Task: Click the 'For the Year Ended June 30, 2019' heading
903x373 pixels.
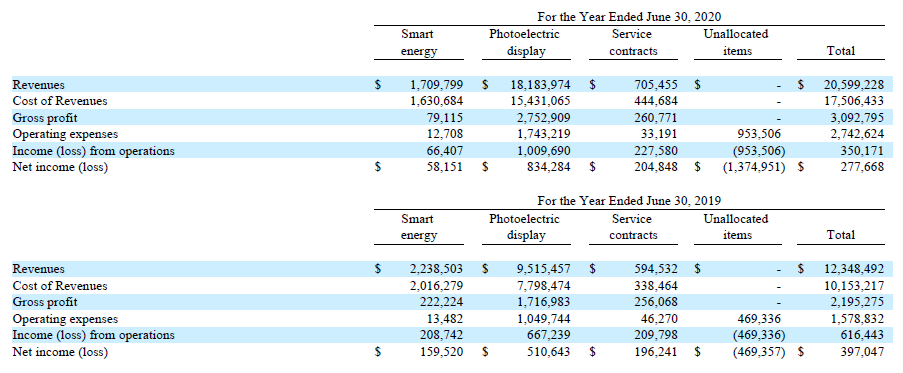Action: coord(629,201)
